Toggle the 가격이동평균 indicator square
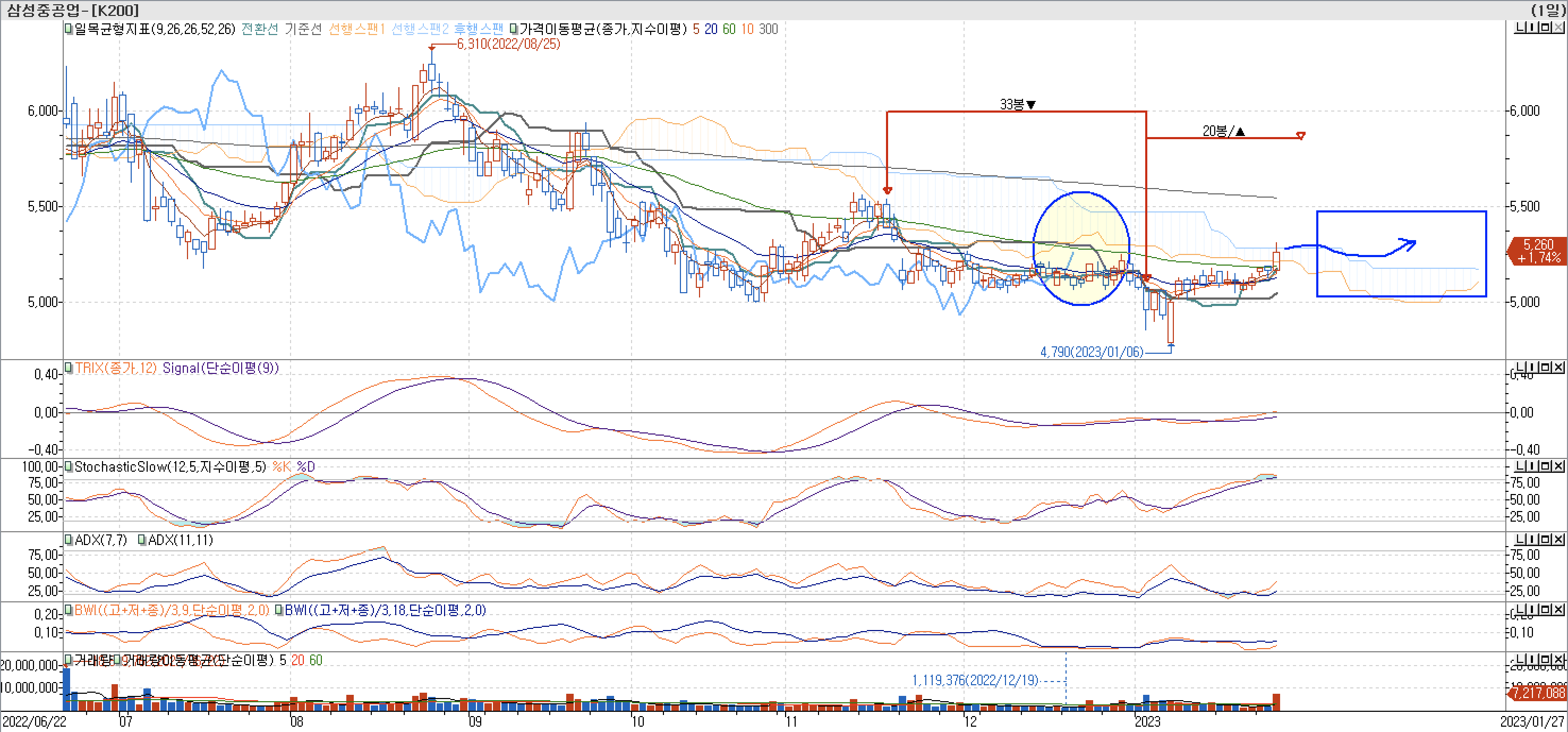 514,29
